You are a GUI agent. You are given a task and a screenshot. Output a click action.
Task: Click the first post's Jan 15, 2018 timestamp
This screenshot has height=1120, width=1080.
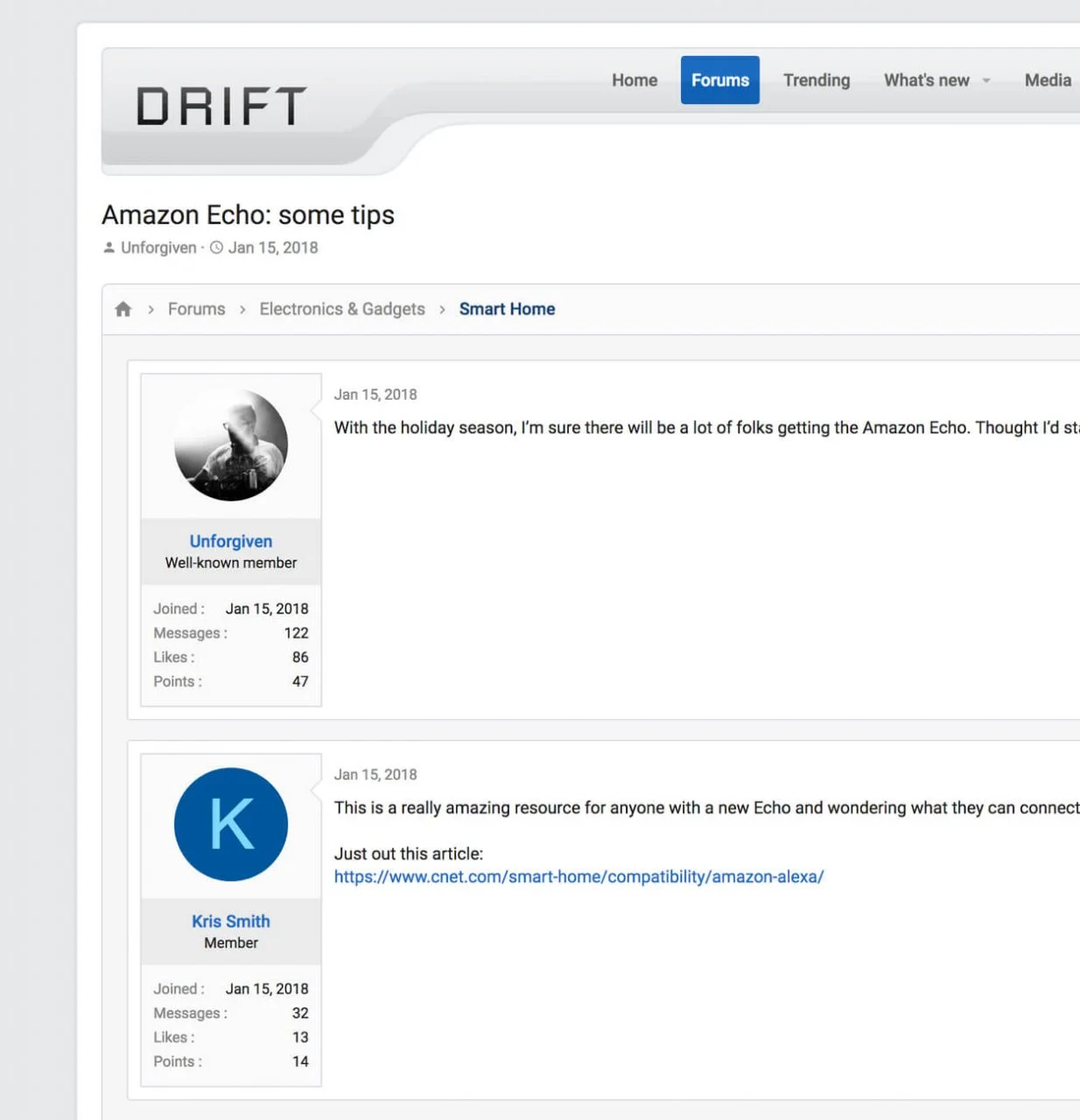[375, 395]
